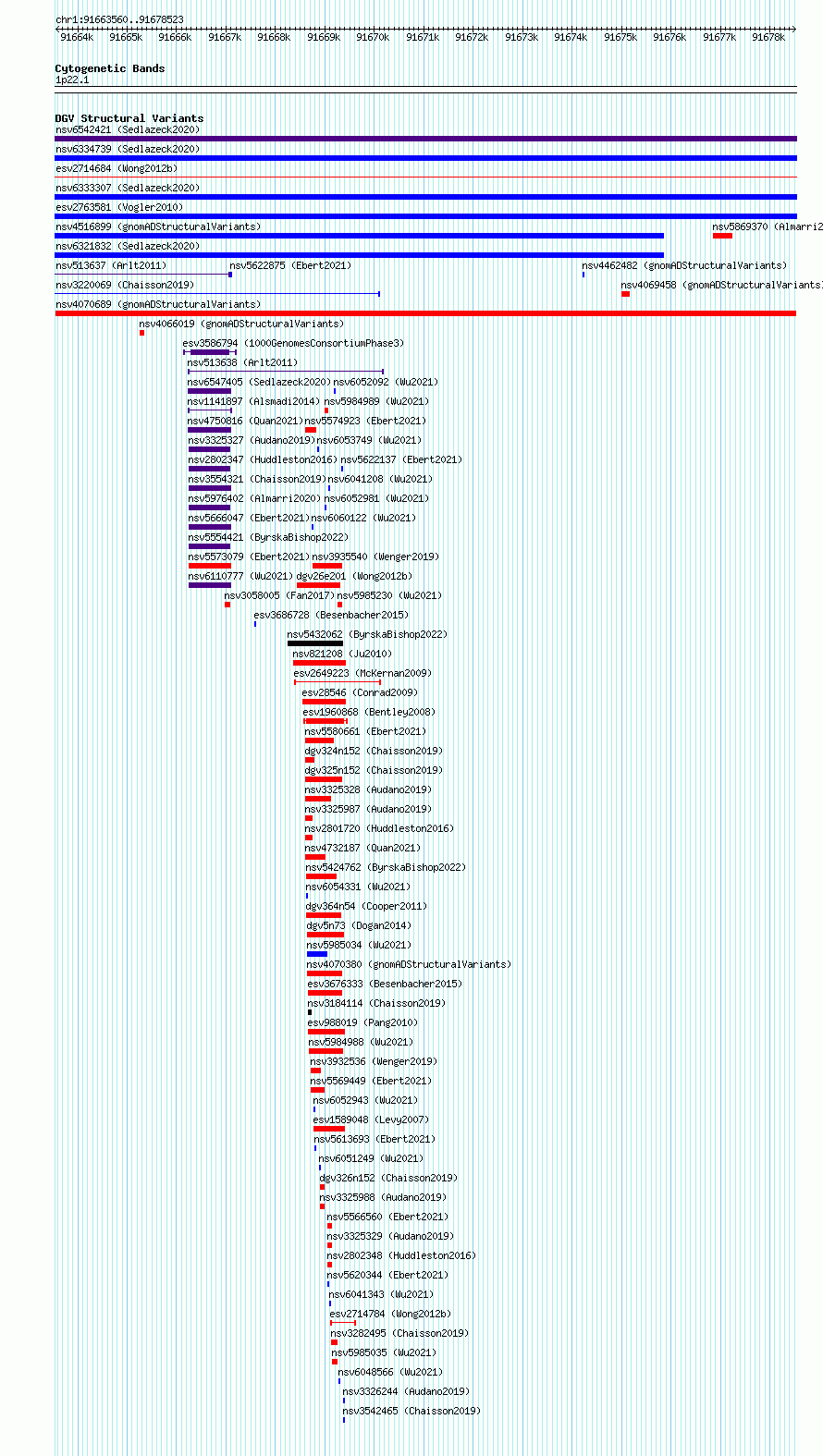The width and height of the screenshot is (823, 1456).
Task: Click nsv5574923 (Ebert2021) label
Action: tap(366, 421)
